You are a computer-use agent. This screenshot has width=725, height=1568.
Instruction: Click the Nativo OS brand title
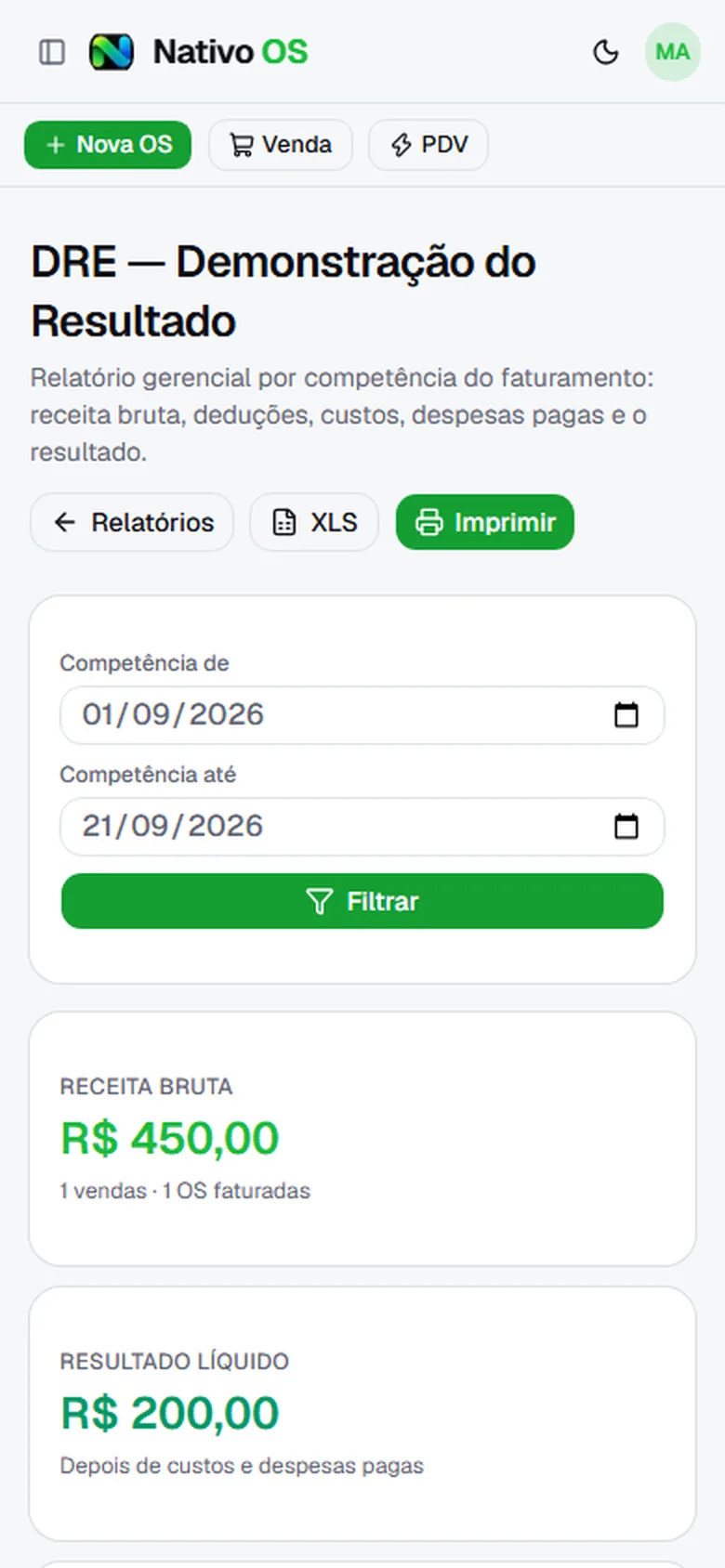pos(231,52)
